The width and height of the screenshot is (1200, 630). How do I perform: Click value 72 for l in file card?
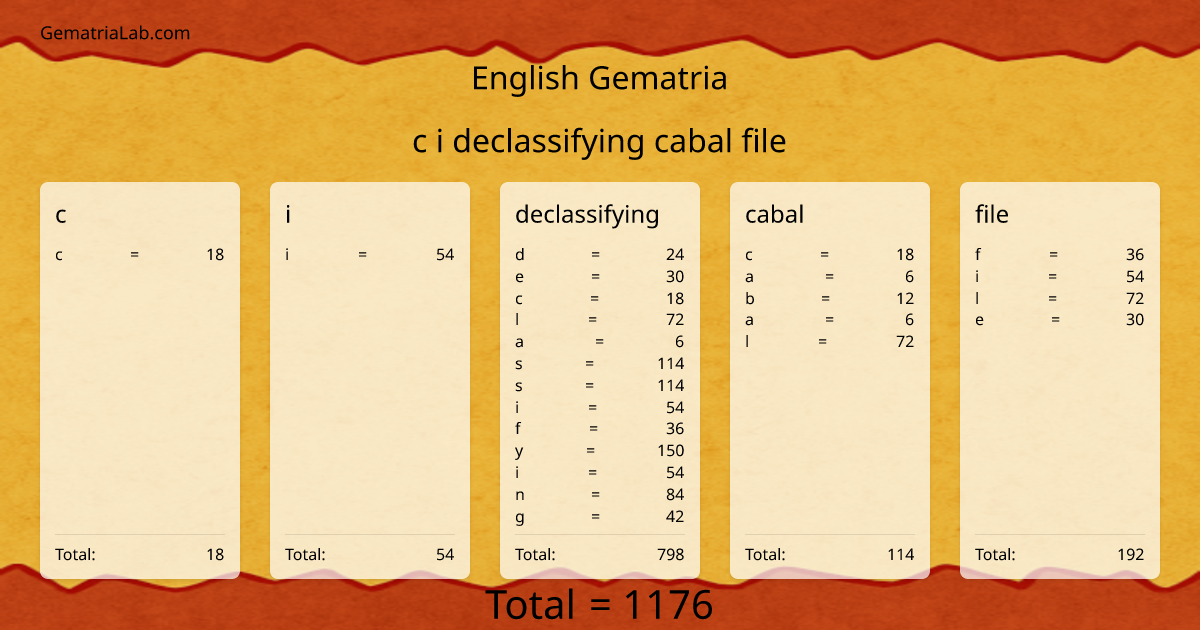click(x=1135, y=299)
